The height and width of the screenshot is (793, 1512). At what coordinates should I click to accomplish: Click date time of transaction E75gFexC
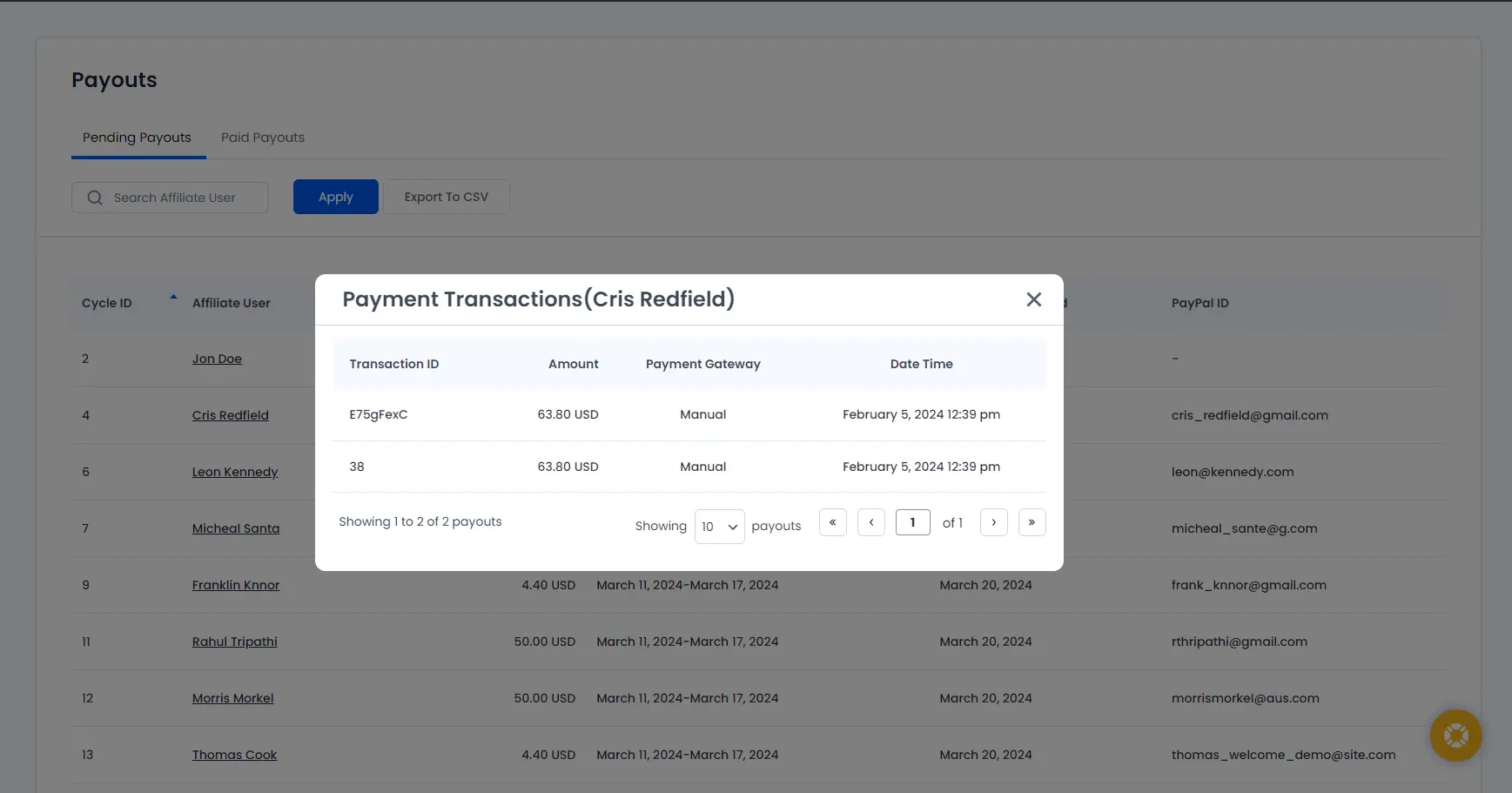pos(922,414)
